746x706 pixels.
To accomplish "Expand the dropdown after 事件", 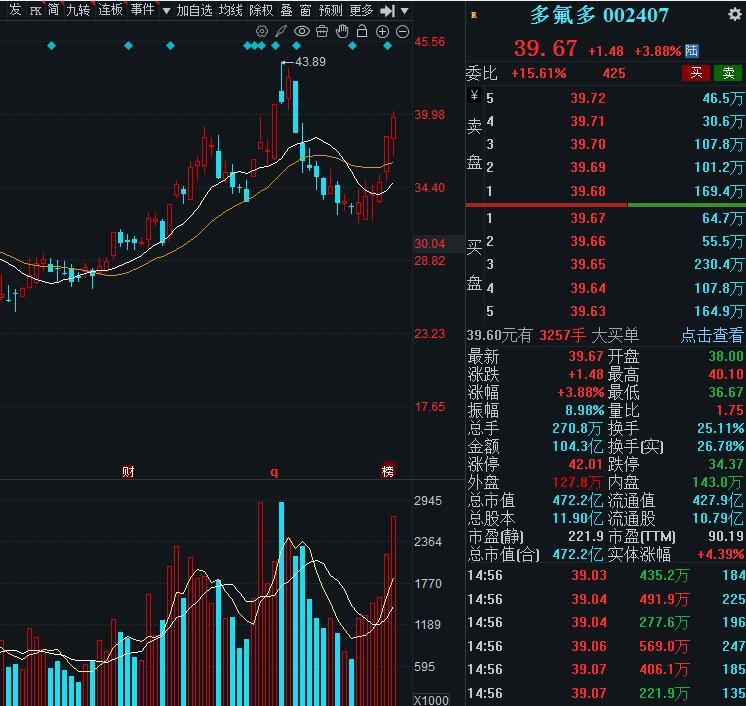I will tap(167, 11).
